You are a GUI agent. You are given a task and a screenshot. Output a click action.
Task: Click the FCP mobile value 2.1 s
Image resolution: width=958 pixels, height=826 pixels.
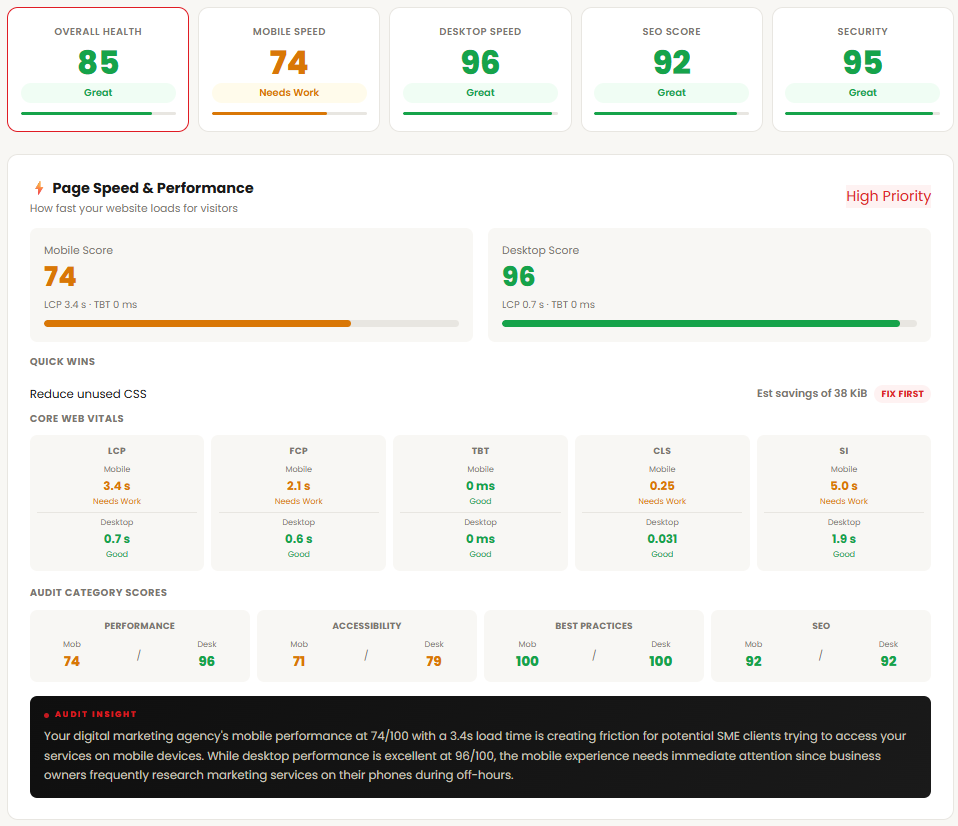pos(298,486)
